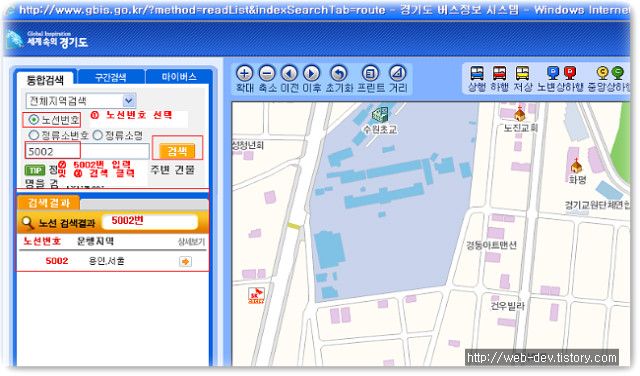Viewport: 640px width, 376px height.
Task: Click the 노선번호 column header
Action: click(x=42, y=241)
